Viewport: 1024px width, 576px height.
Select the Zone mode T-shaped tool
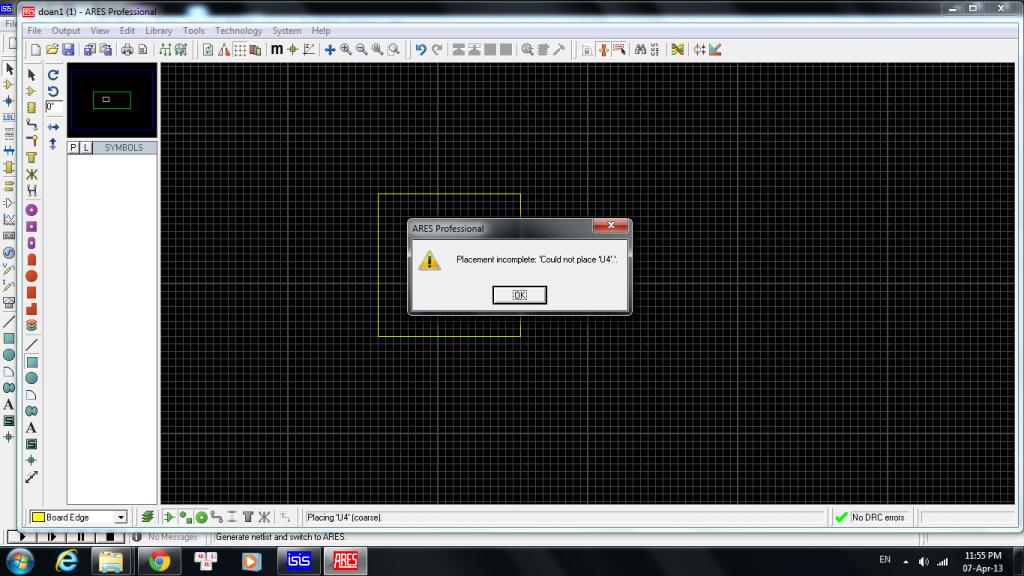pos(31,157)
